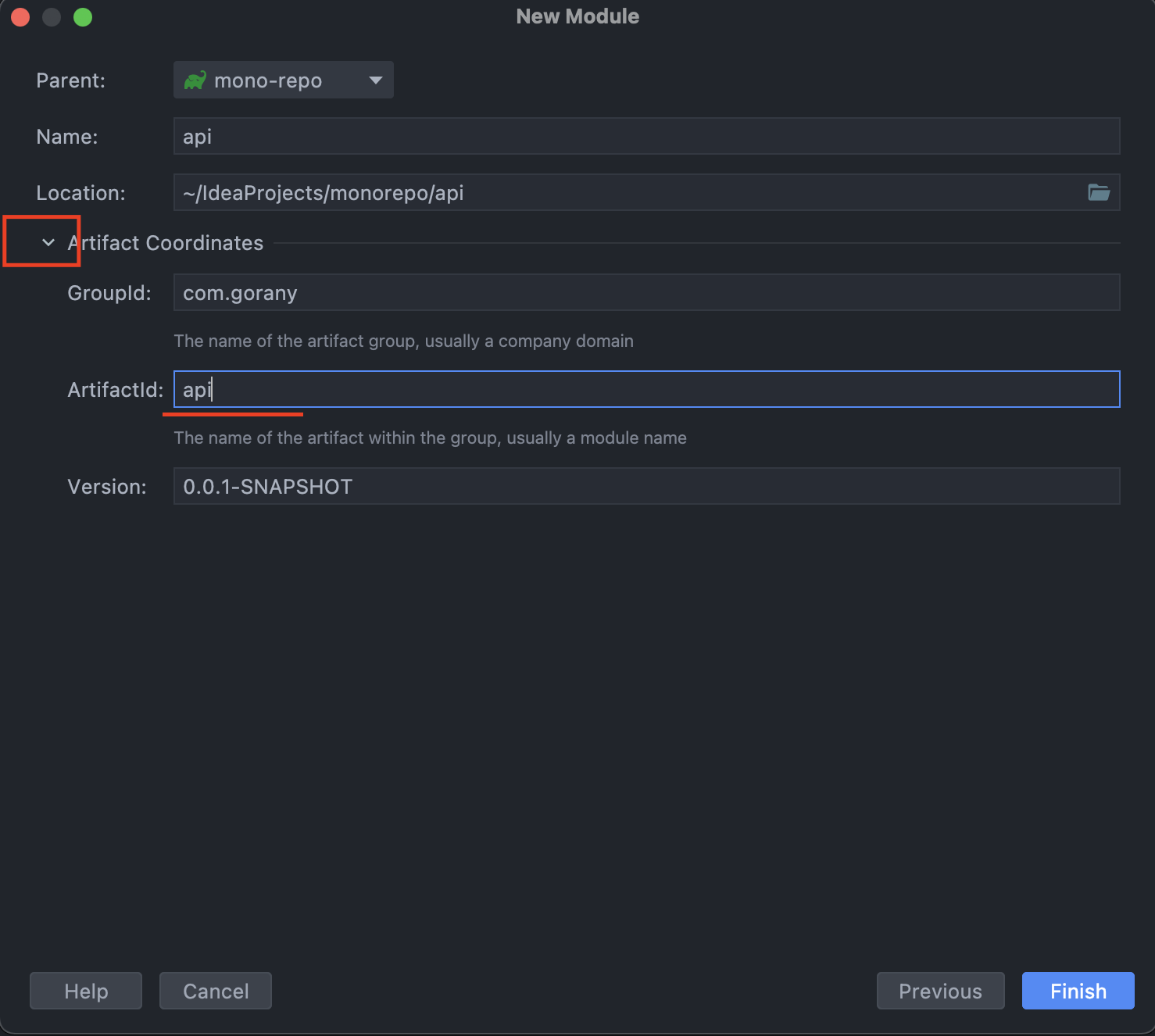This screenshot has height=1036, width=1155.
Task: Open the Parent mono-repo dropdown
Action: (283, 80)
